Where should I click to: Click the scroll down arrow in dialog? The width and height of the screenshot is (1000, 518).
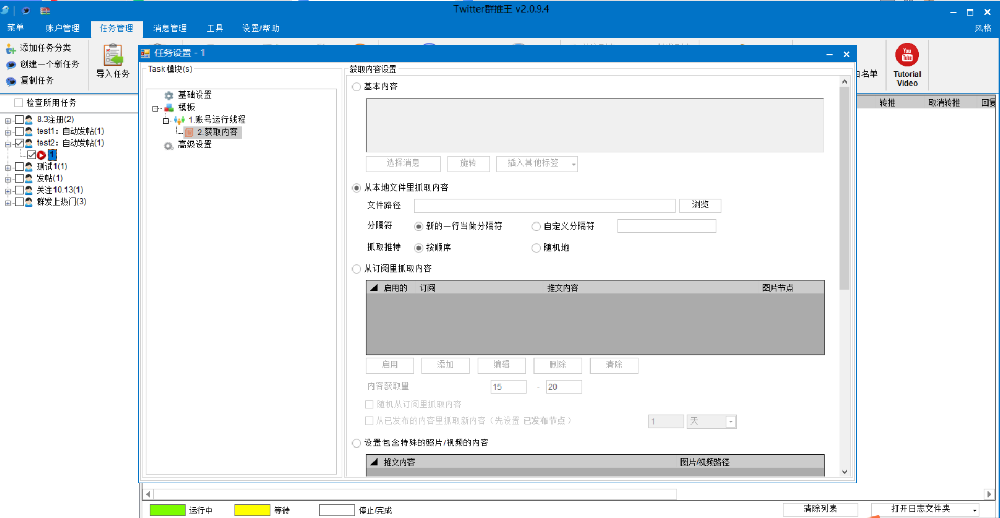(844, 471)
